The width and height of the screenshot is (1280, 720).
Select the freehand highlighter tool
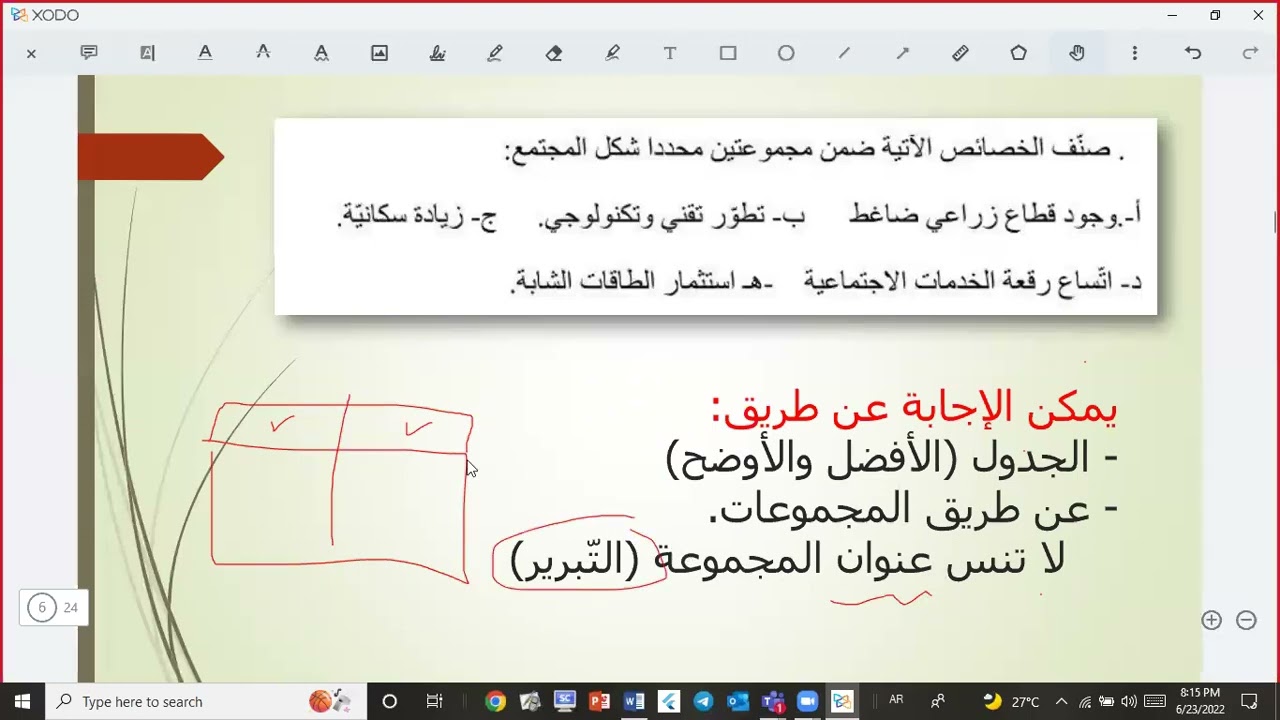pos(612,53)
